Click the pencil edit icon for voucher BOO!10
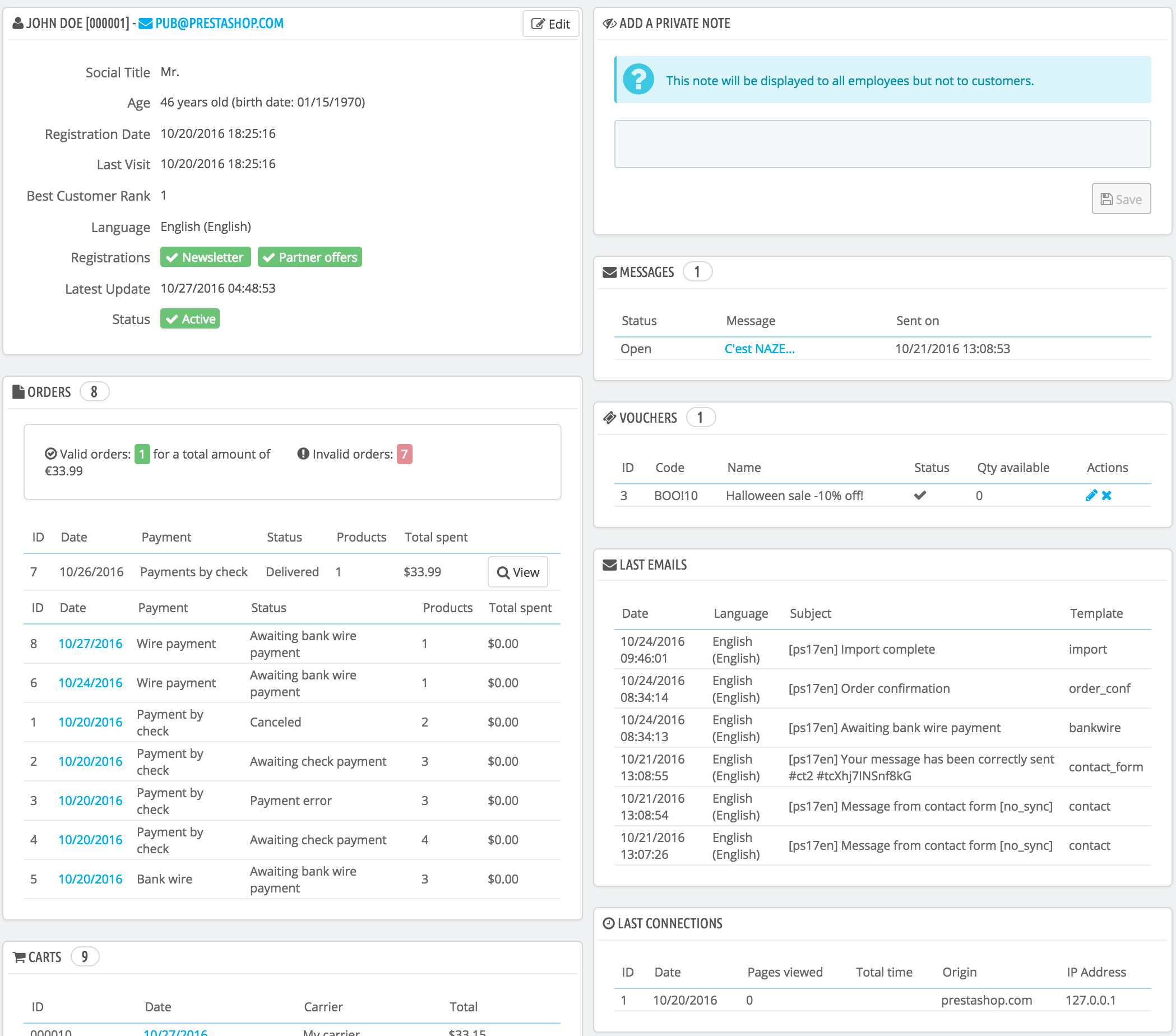1176x1036 pixels. (1090, 496)
